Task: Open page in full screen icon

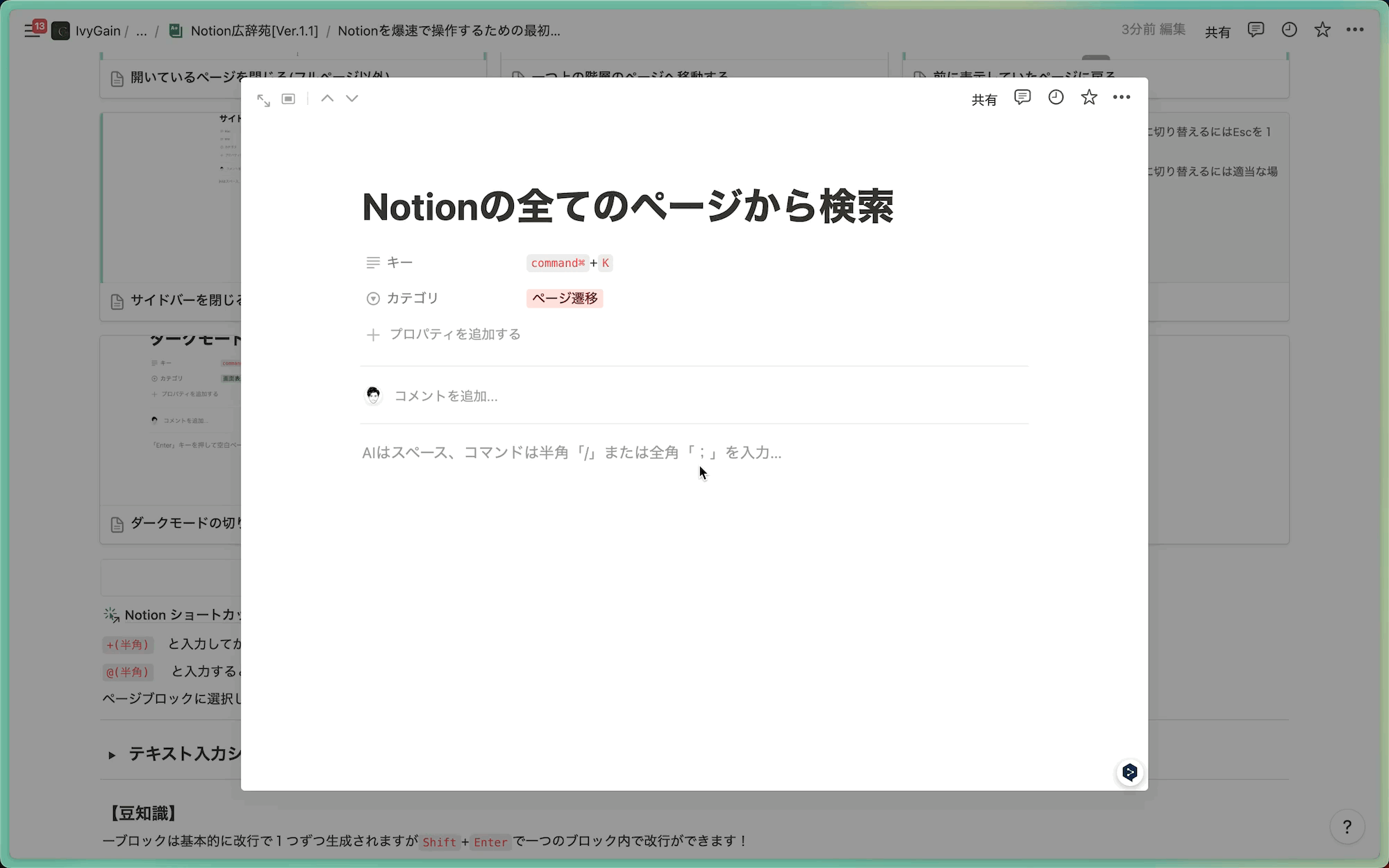Action: point(263,100)
